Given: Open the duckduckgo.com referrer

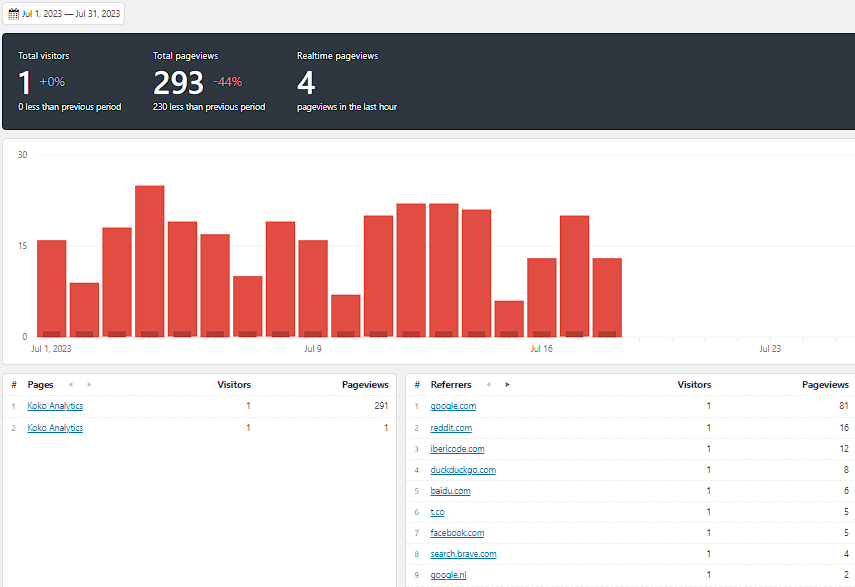Looking at the screenshot, I should [461, 469].
